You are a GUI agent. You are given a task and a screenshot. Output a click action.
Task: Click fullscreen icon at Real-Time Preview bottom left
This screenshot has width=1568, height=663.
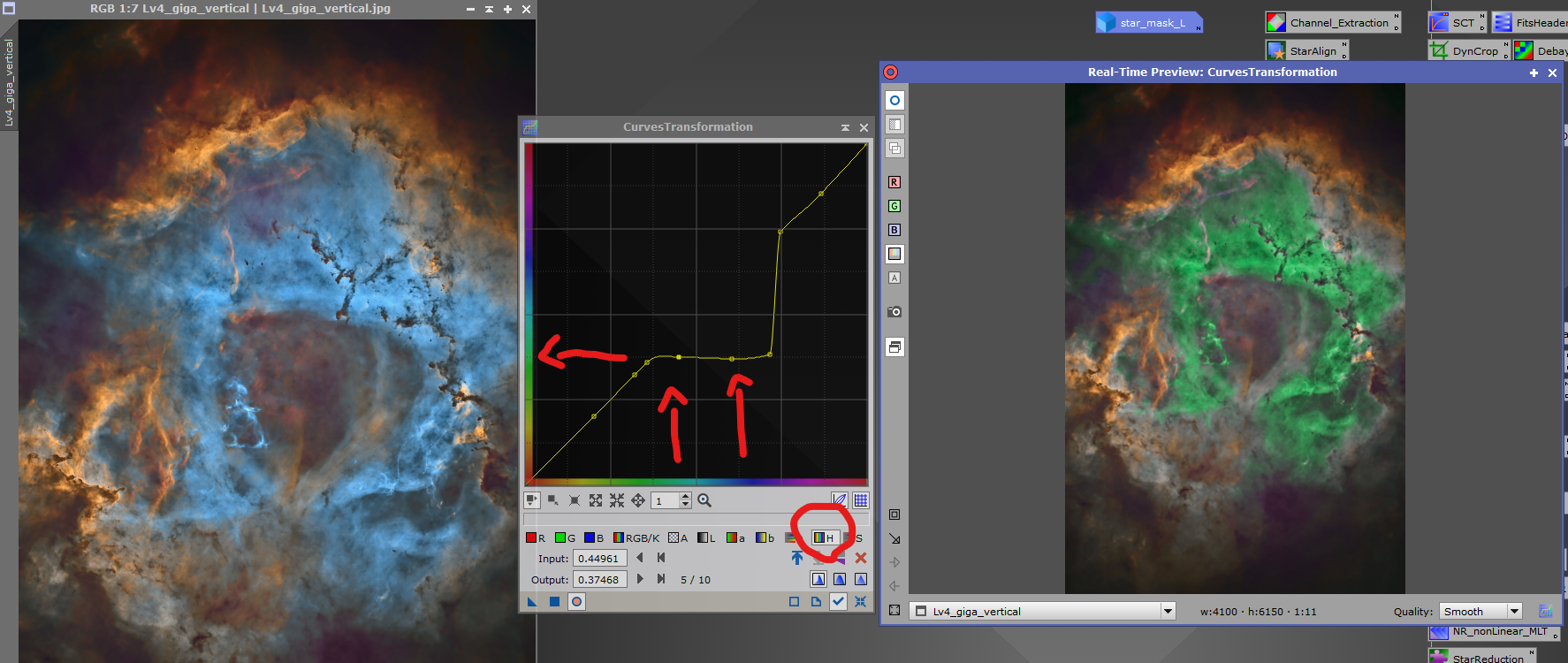click(x=894, y=610)
